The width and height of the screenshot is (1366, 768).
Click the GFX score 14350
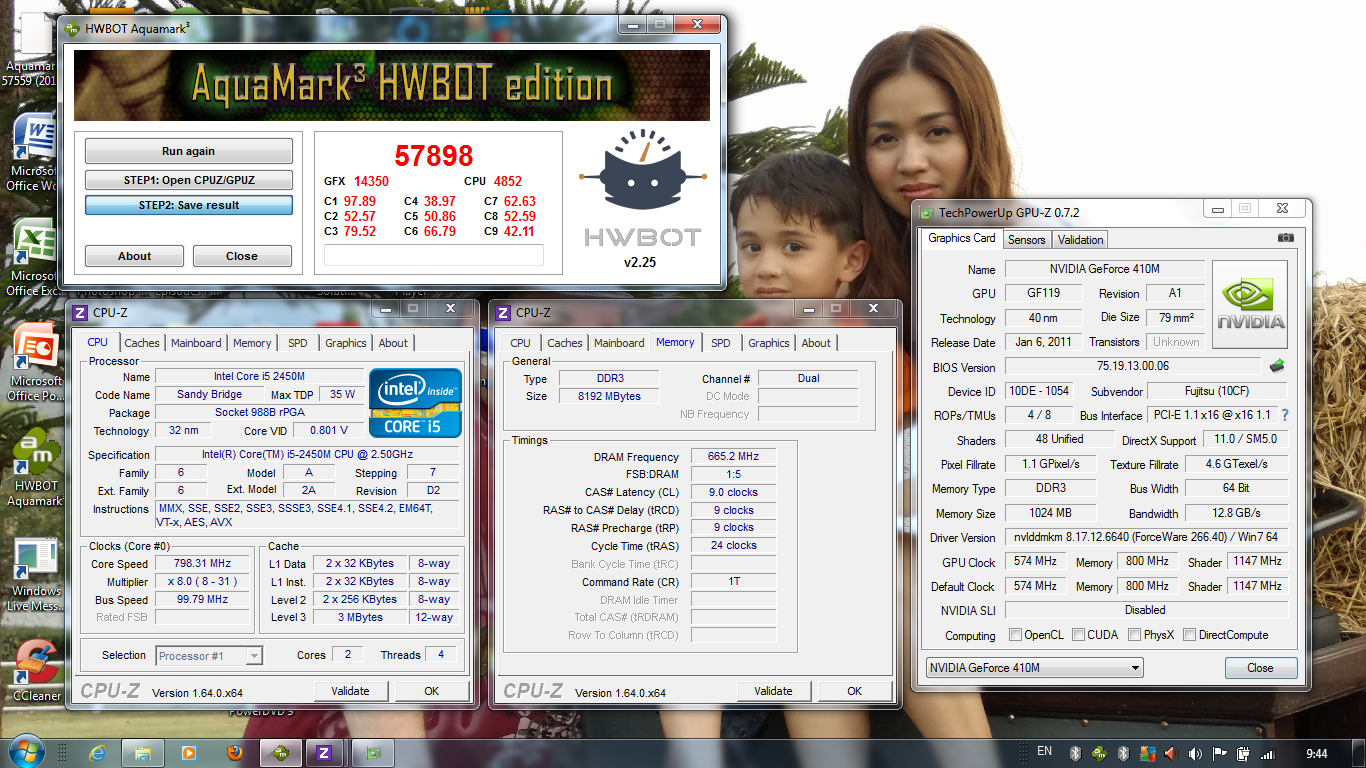(371, 181)
